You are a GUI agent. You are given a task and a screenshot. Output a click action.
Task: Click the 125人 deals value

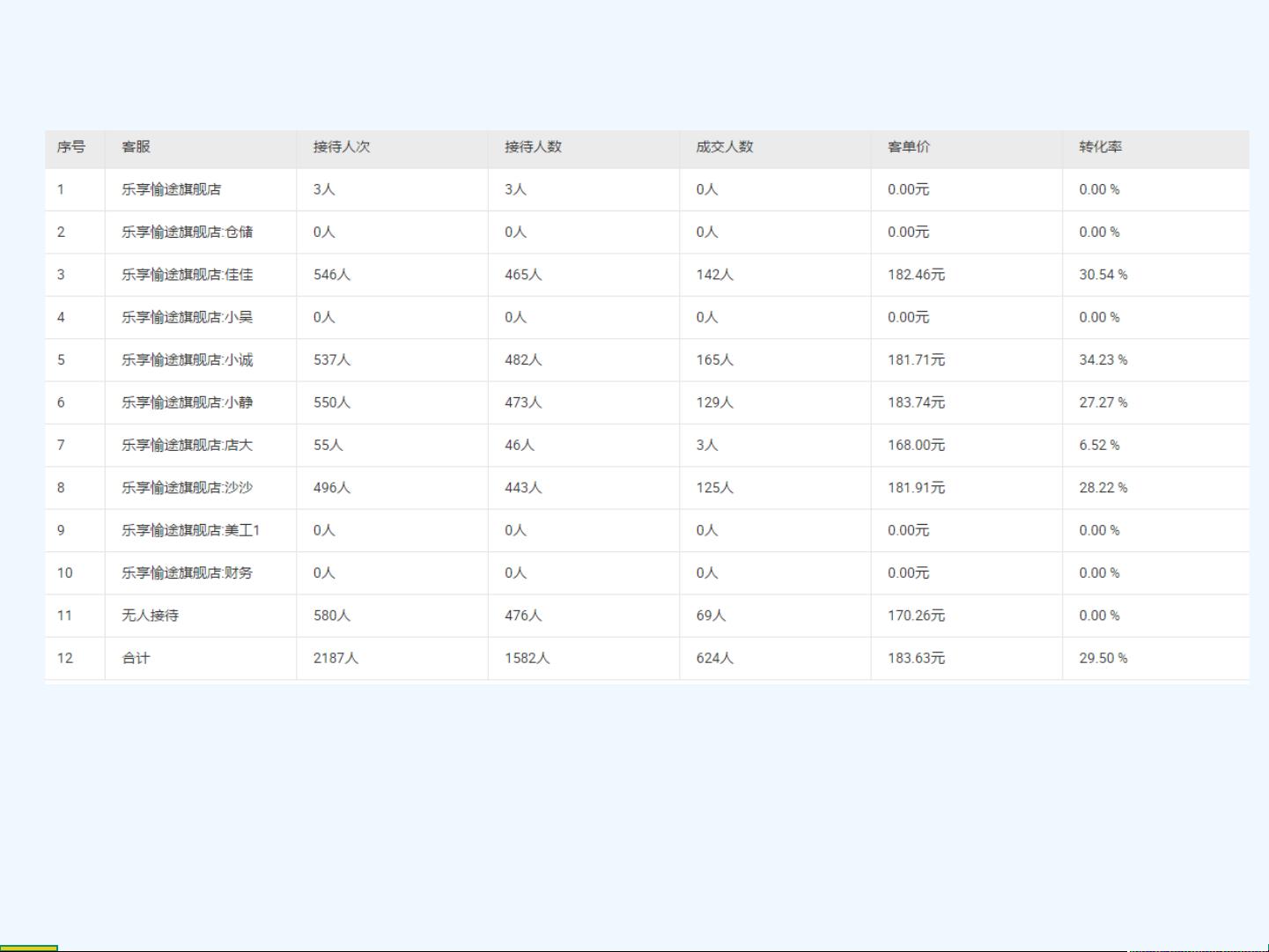click(x=715, y=488)
